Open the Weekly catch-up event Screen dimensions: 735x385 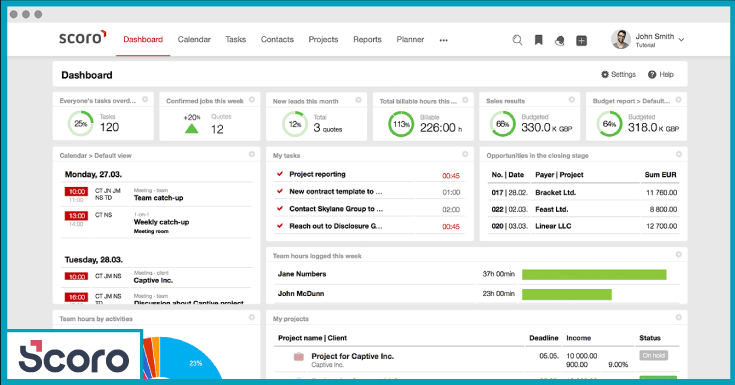tap(161, 222)
